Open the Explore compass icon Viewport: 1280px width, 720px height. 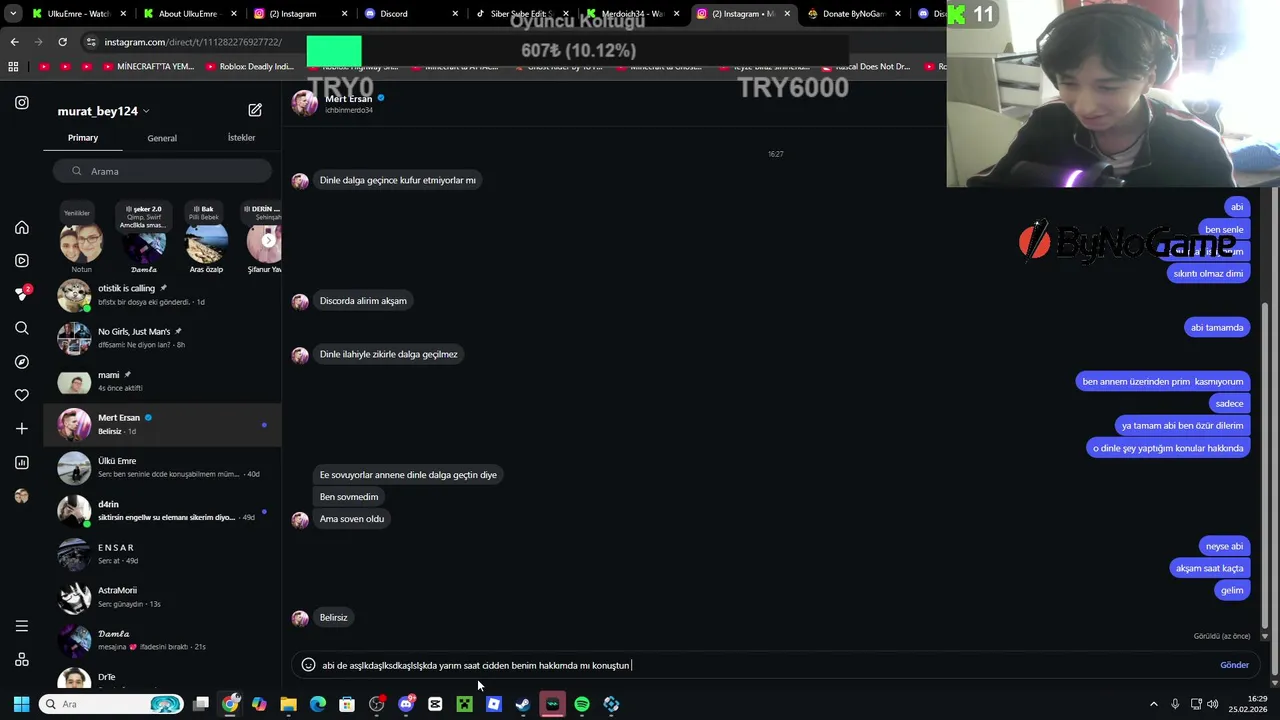[x=22, y=361]
